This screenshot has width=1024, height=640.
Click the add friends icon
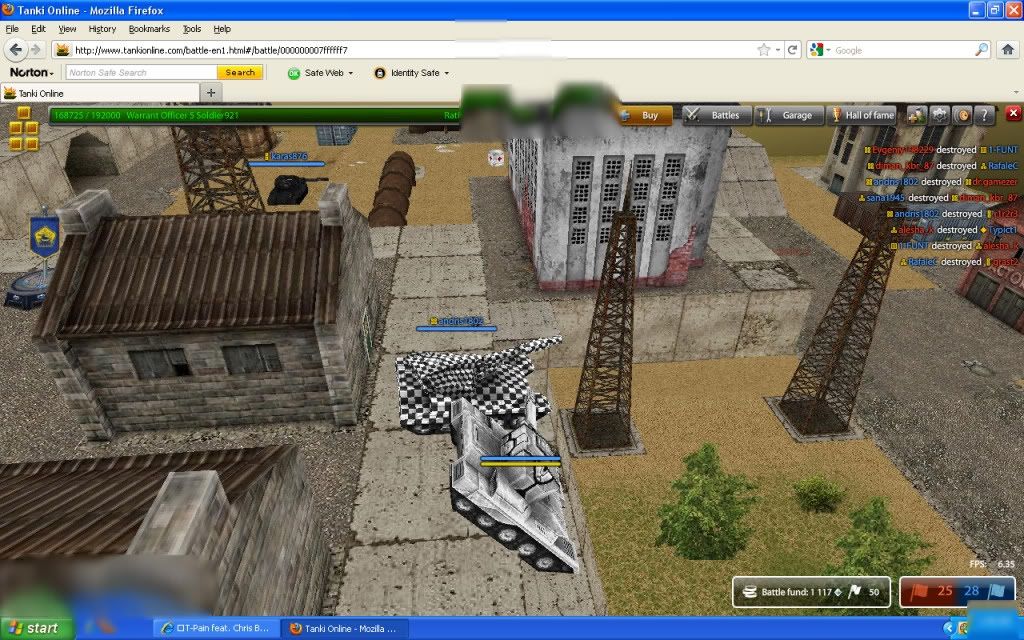tap(917, 115)
